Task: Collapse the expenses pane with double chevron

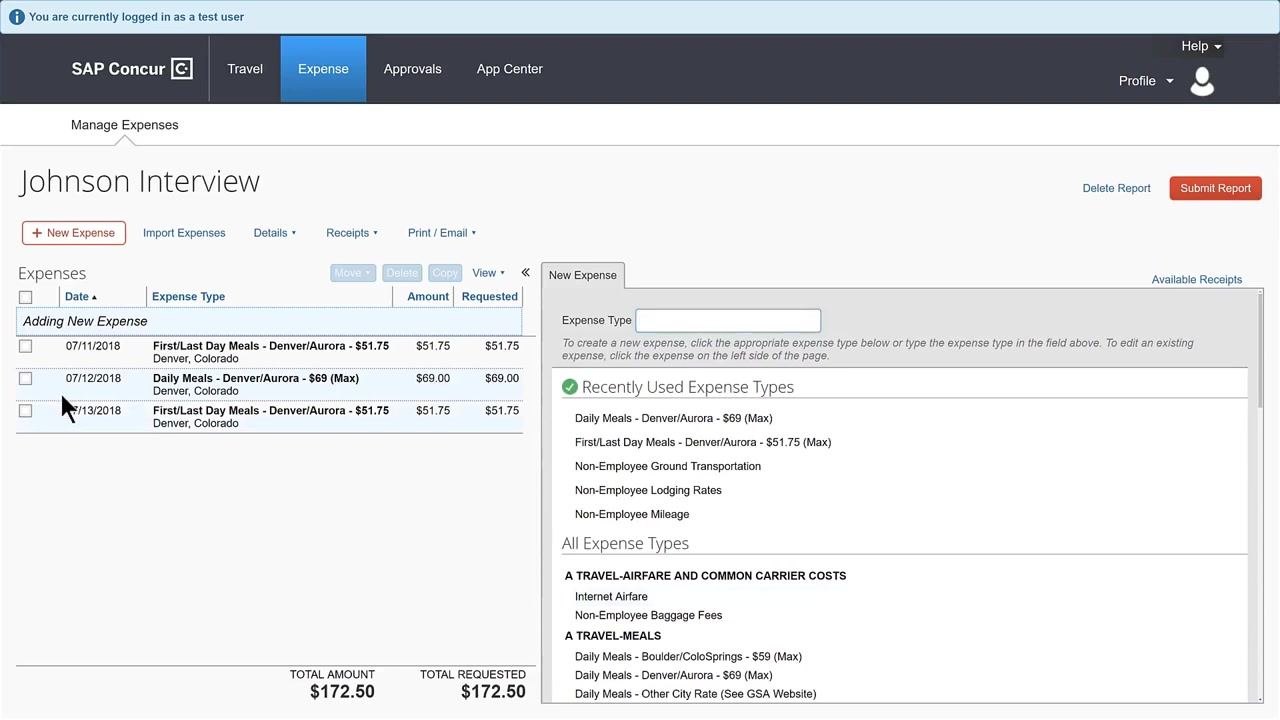Action: 525,272
